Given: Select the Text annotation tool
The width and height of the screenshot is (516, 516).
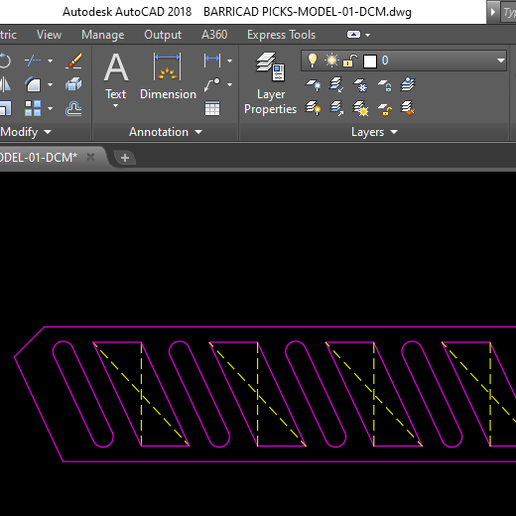Looking at the screenshot, I should click(116, 79).
